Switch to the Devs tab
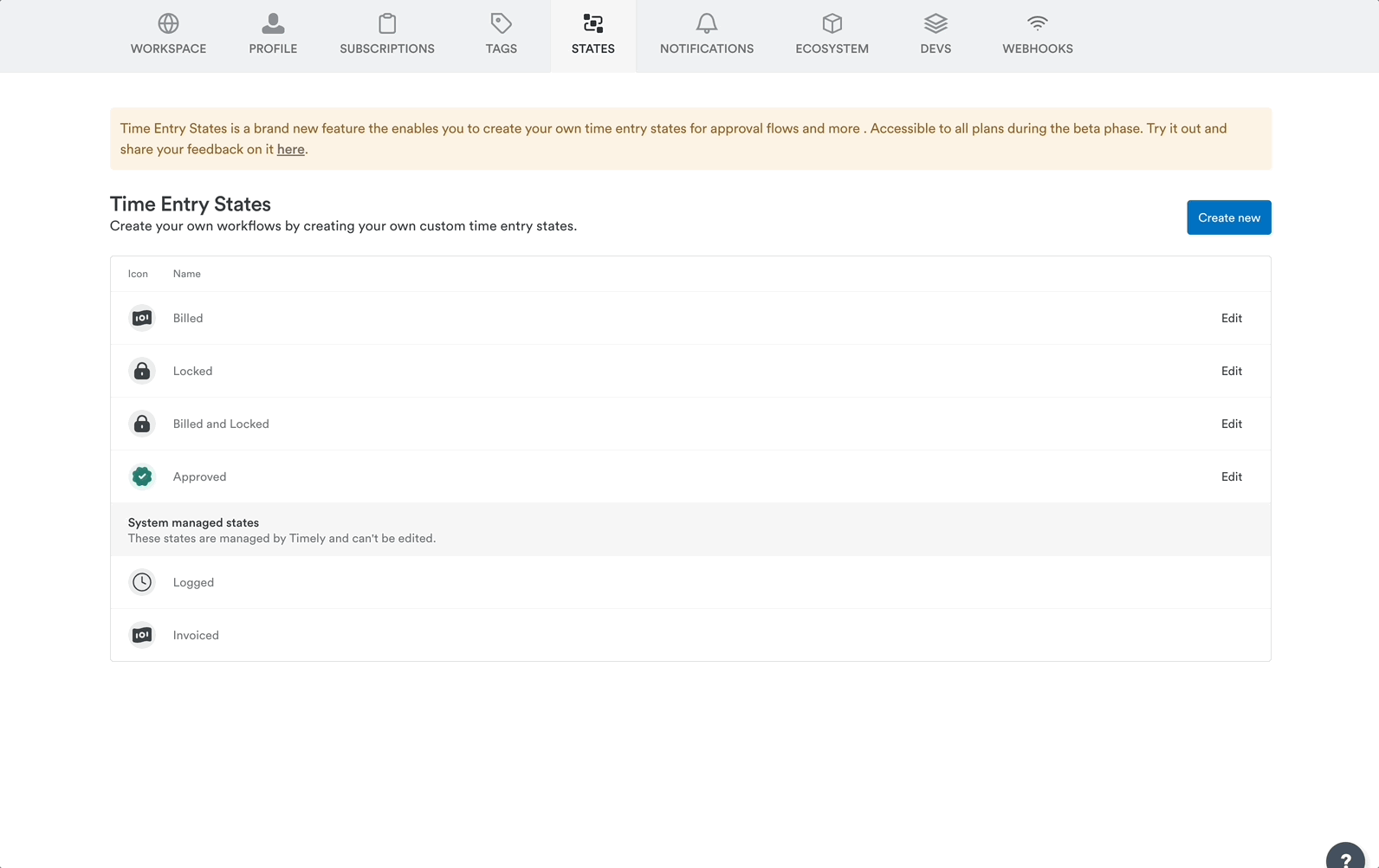The width and height of the screenshot is (1379, 868). [x=936, y=36]
